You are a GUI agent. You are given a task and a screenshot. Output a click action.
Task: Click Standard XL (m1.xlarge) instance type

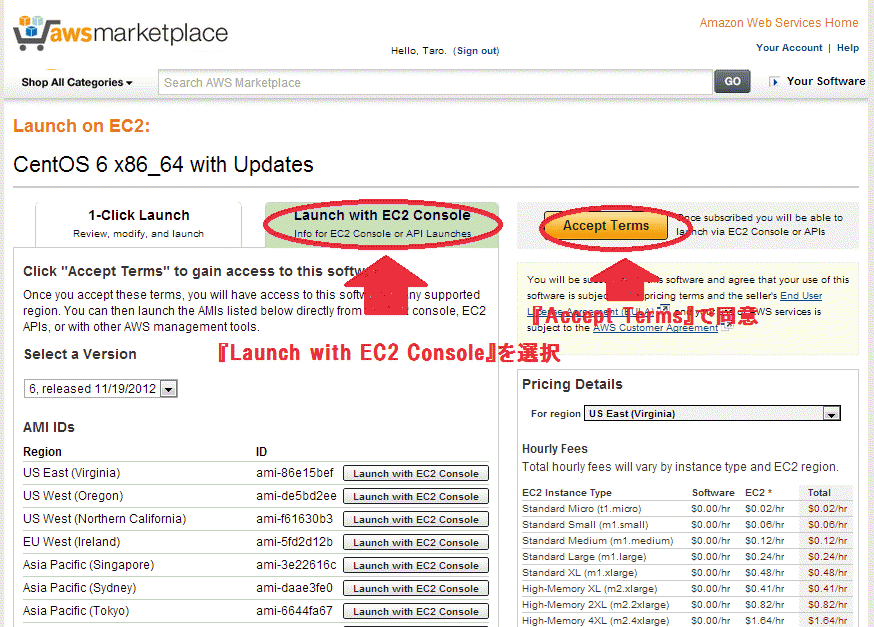pos(580,573)
